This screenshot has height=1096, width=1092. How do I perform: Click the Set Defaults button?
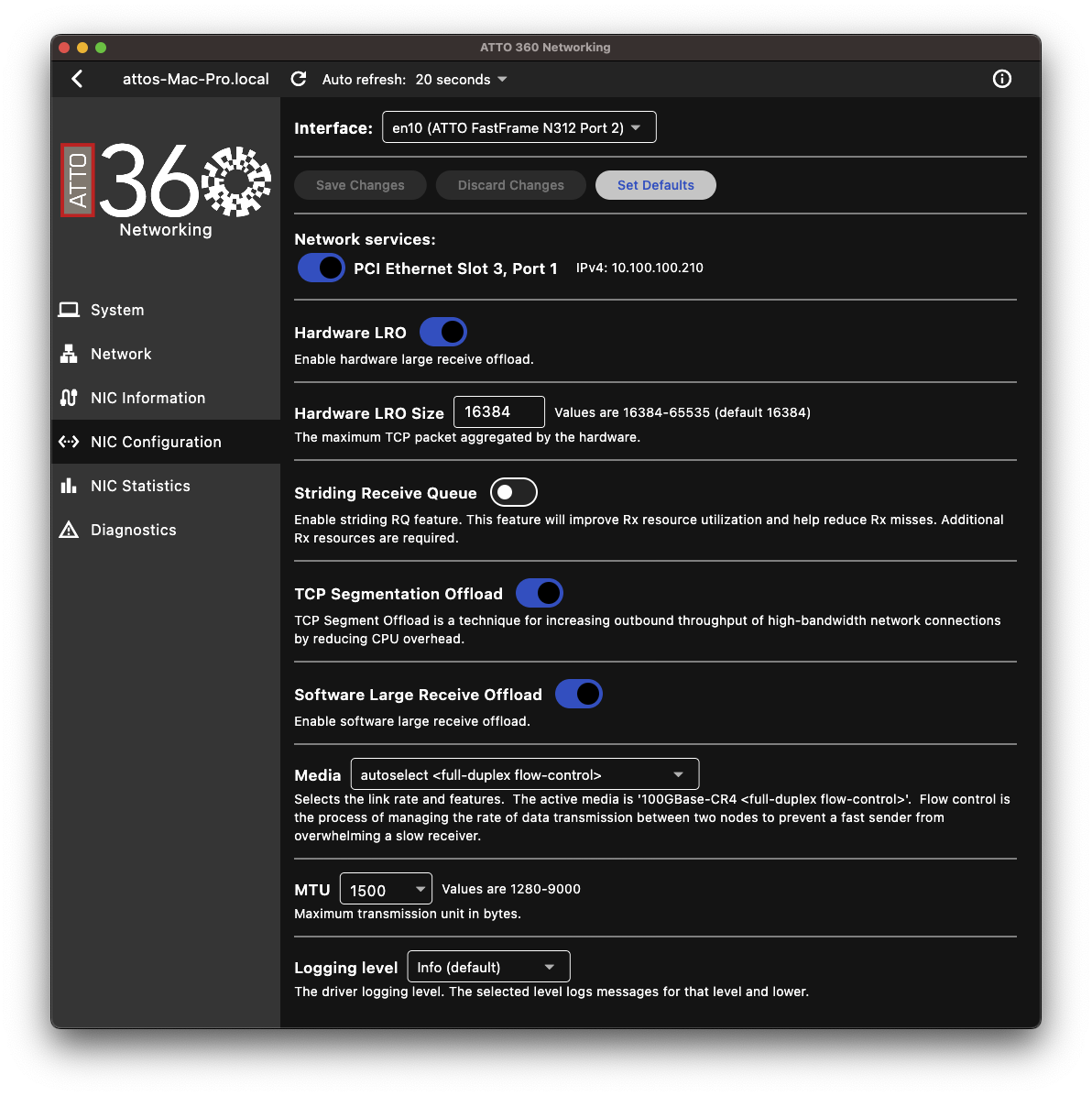coord(655,185)
